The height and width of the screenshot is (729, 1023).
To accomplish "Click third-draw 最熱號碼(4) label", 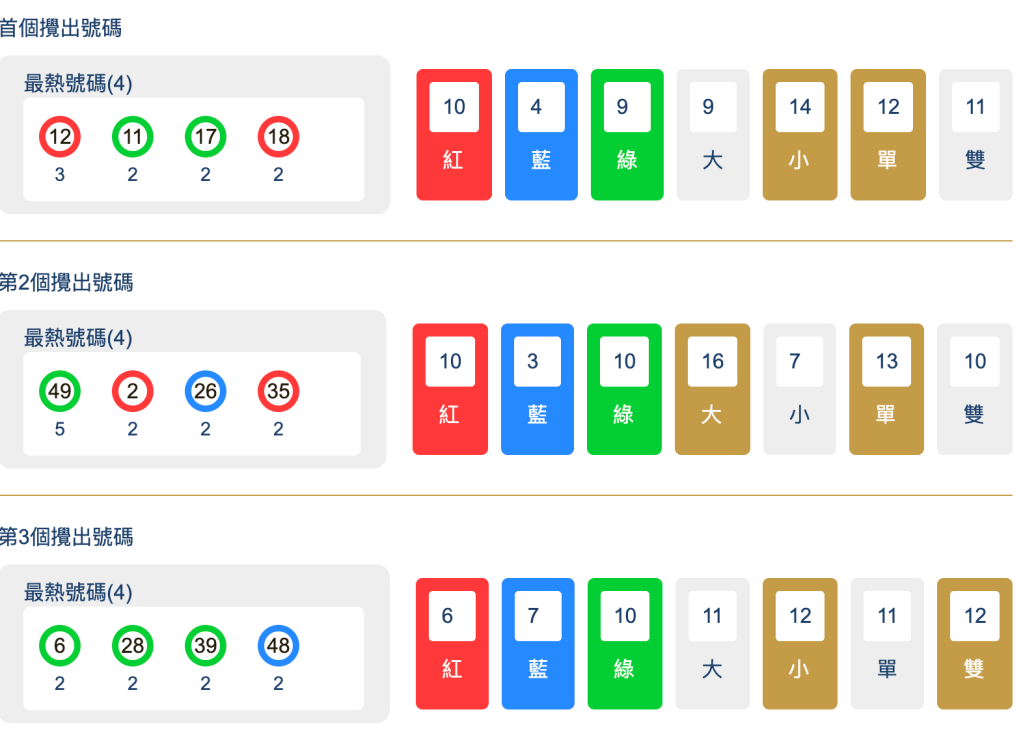I will pos(78,593).
